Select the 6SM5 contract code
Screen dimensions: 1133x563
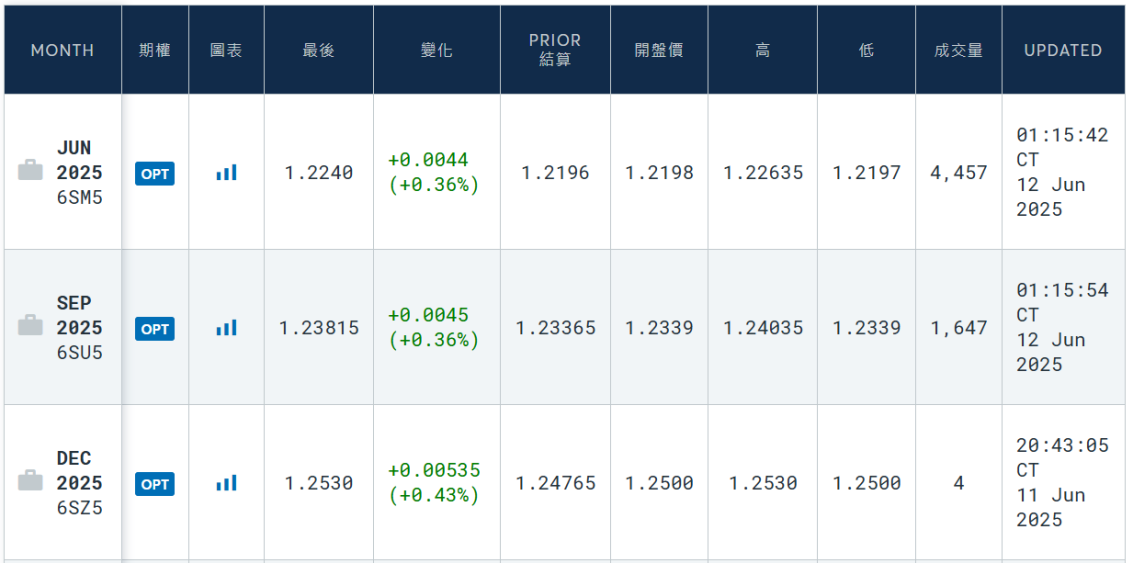pos(79,197)
